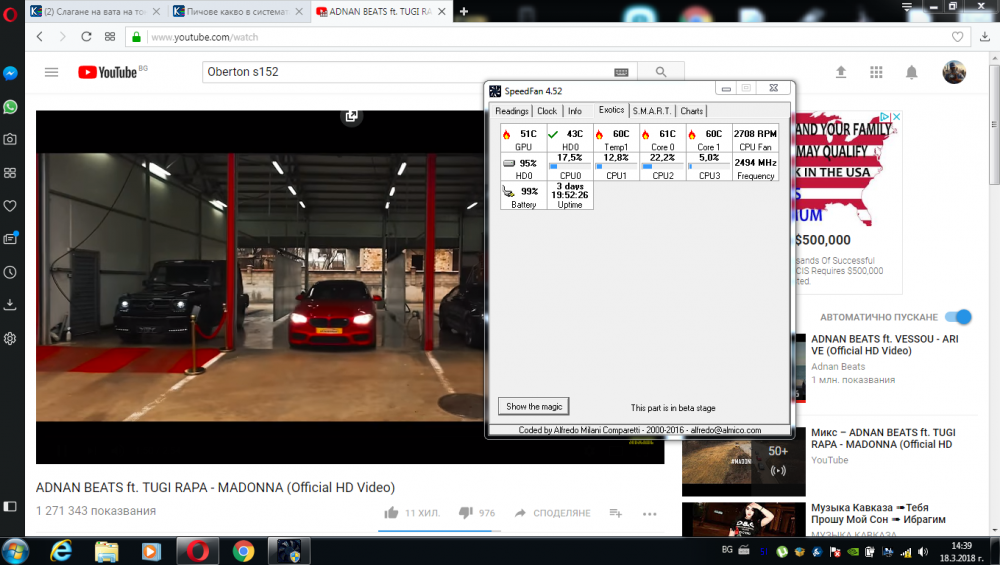Open Google Chrome from the taskbar
Image resolution: width=1000 pixels, height=565 pixels.
click(x=243, y=551)
